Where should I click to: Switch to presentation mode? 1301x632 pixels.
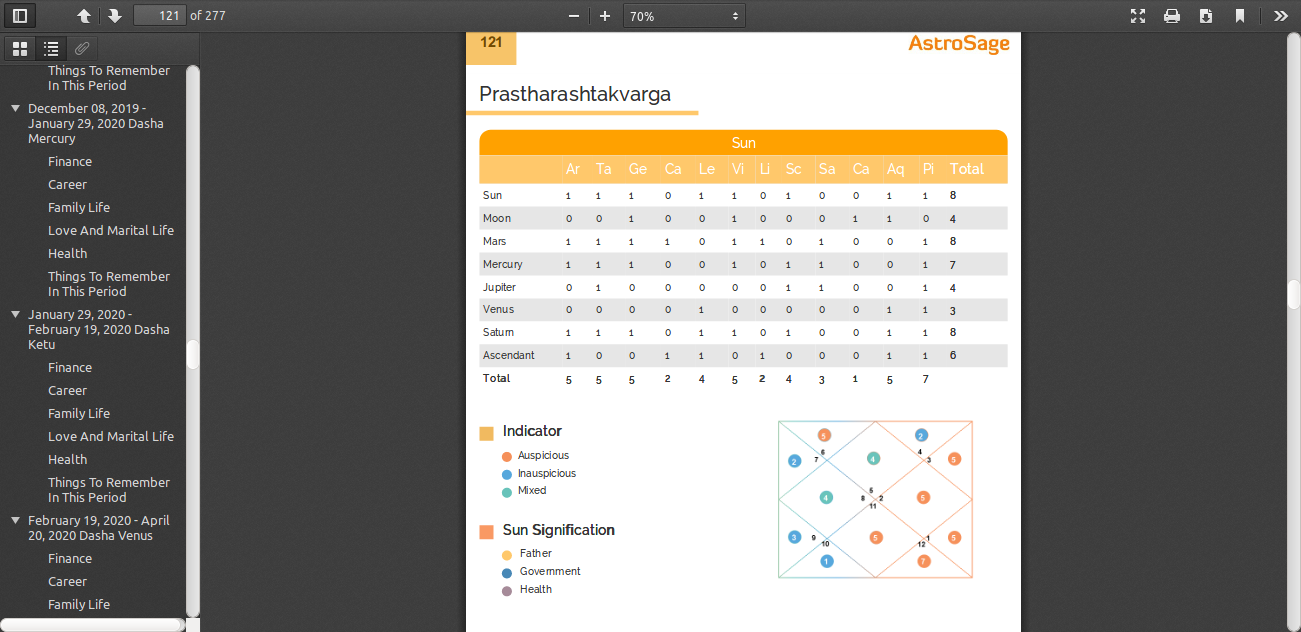tap(1138, 16)
